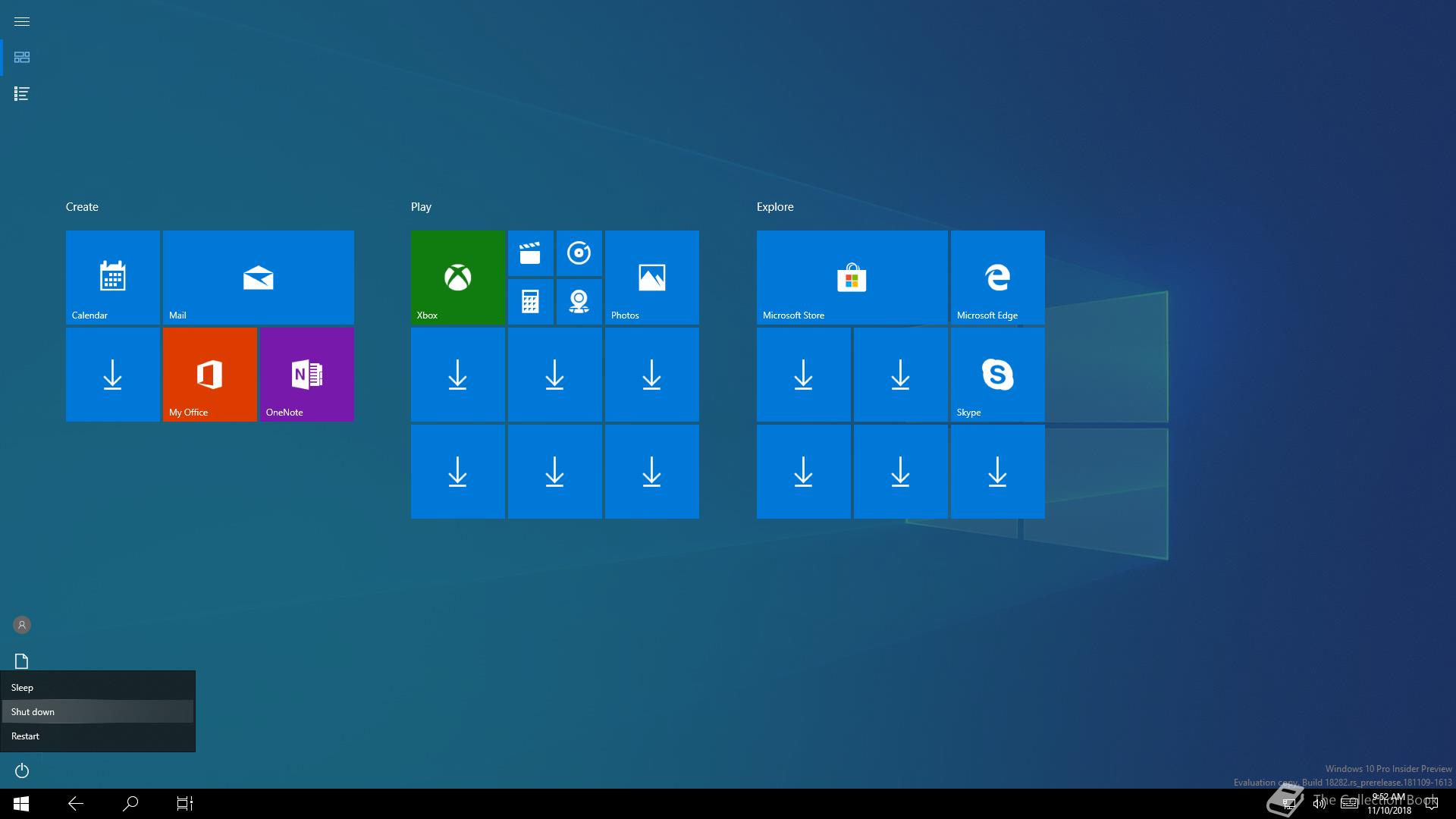The image size is (1456, 819).
Task: Click the download tile under Calendar
Action: pos(112,375)
